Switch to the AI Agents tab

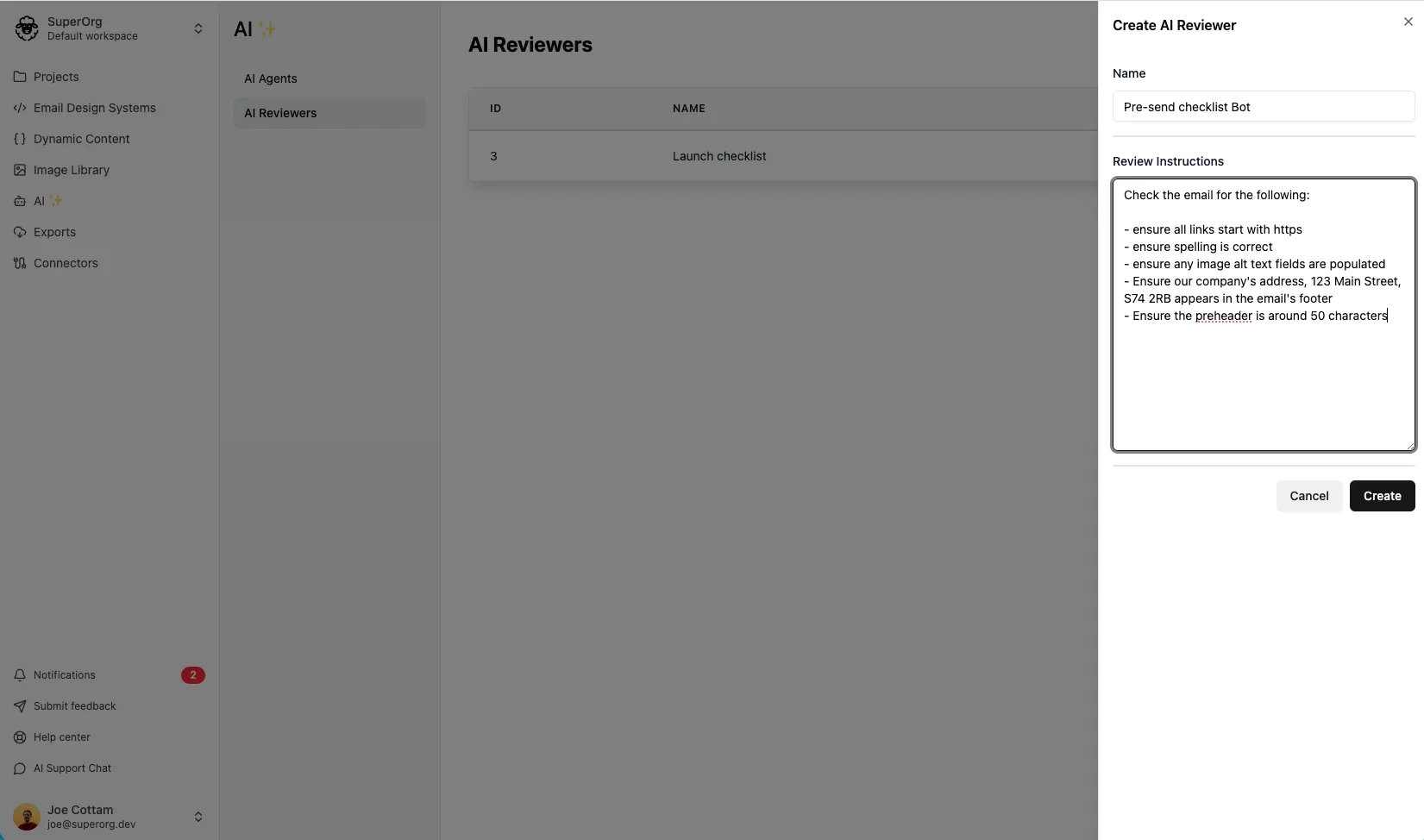pos(270,78)
